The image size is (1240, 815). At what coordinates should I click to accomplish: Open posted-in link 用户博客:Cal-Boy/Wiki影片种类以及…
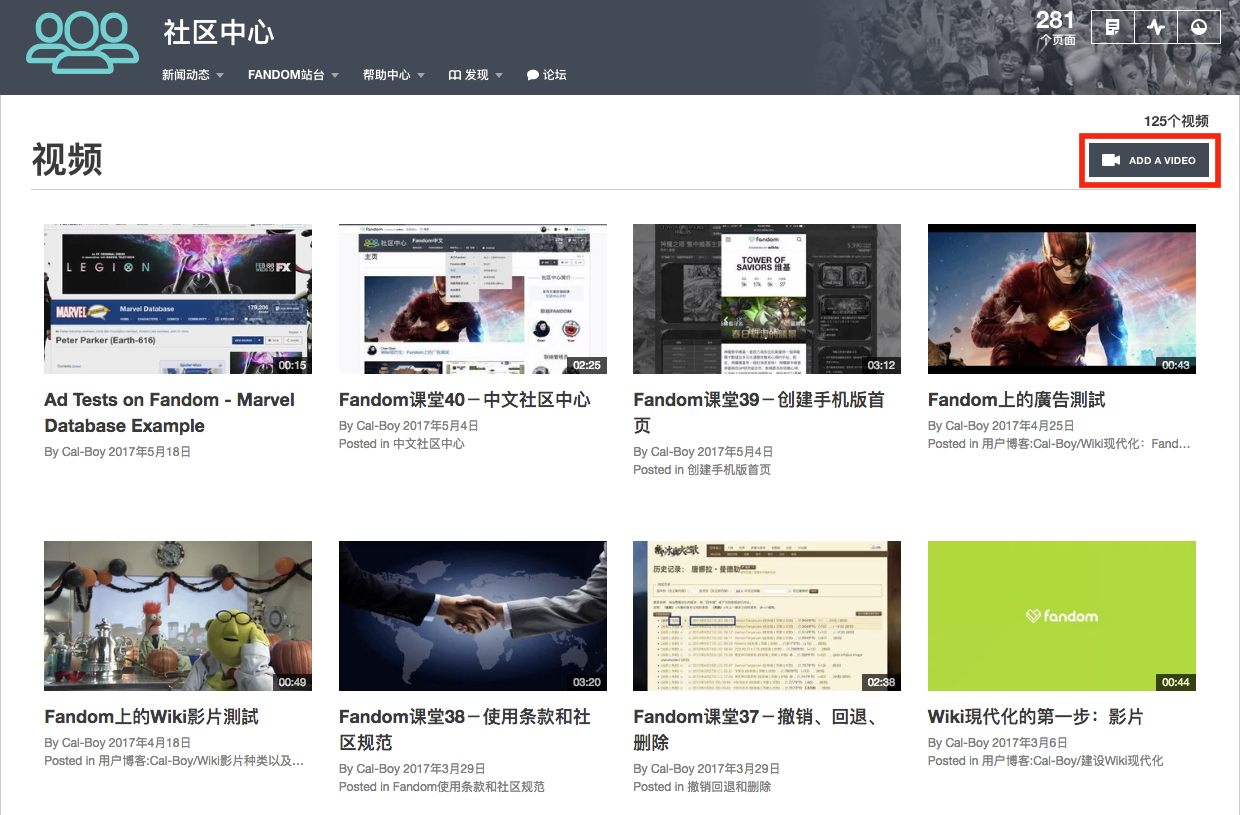coord(201,761)
